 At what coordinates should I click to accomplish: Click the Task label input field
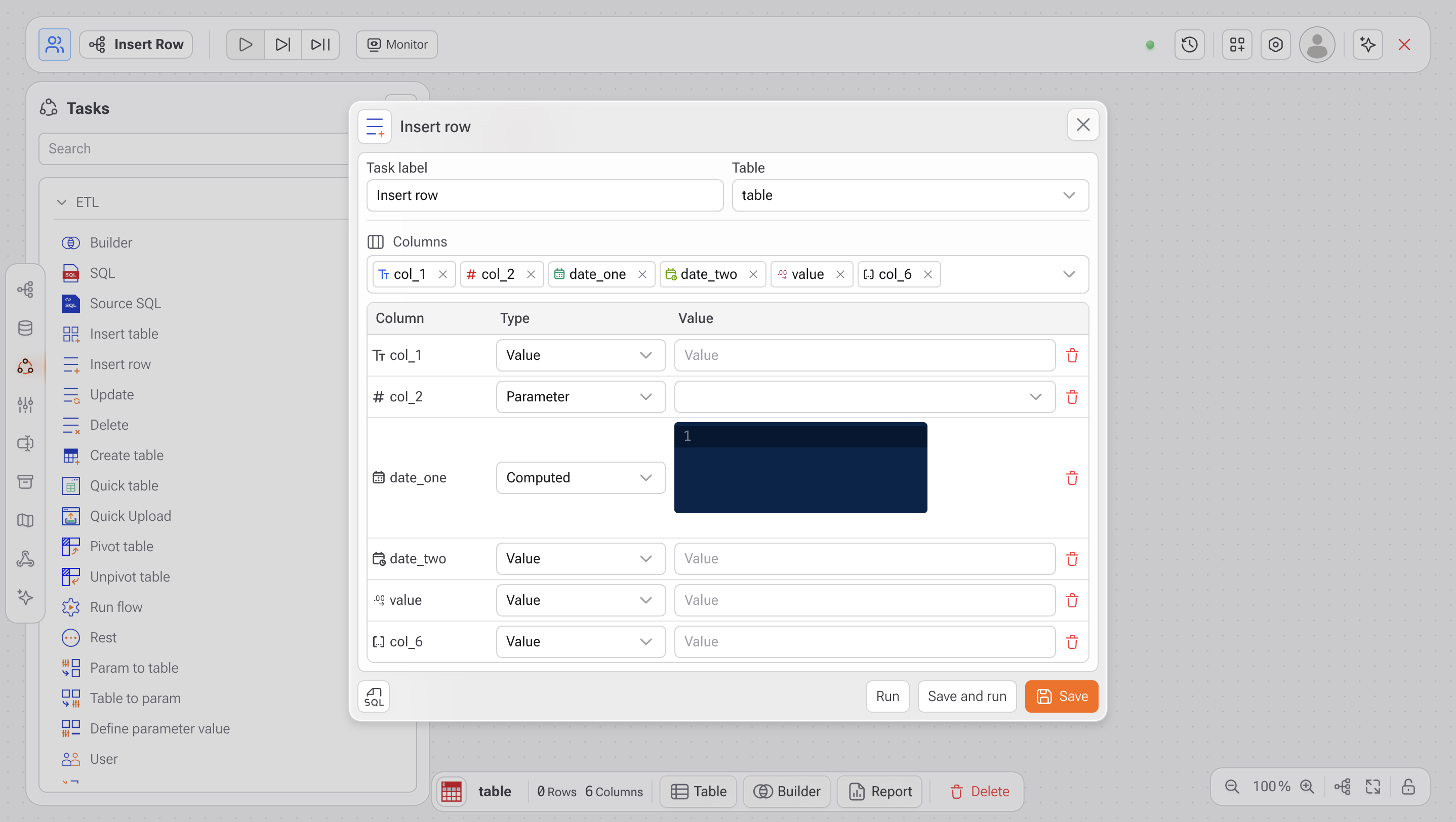pyautogui.click(x=544, y=195)
